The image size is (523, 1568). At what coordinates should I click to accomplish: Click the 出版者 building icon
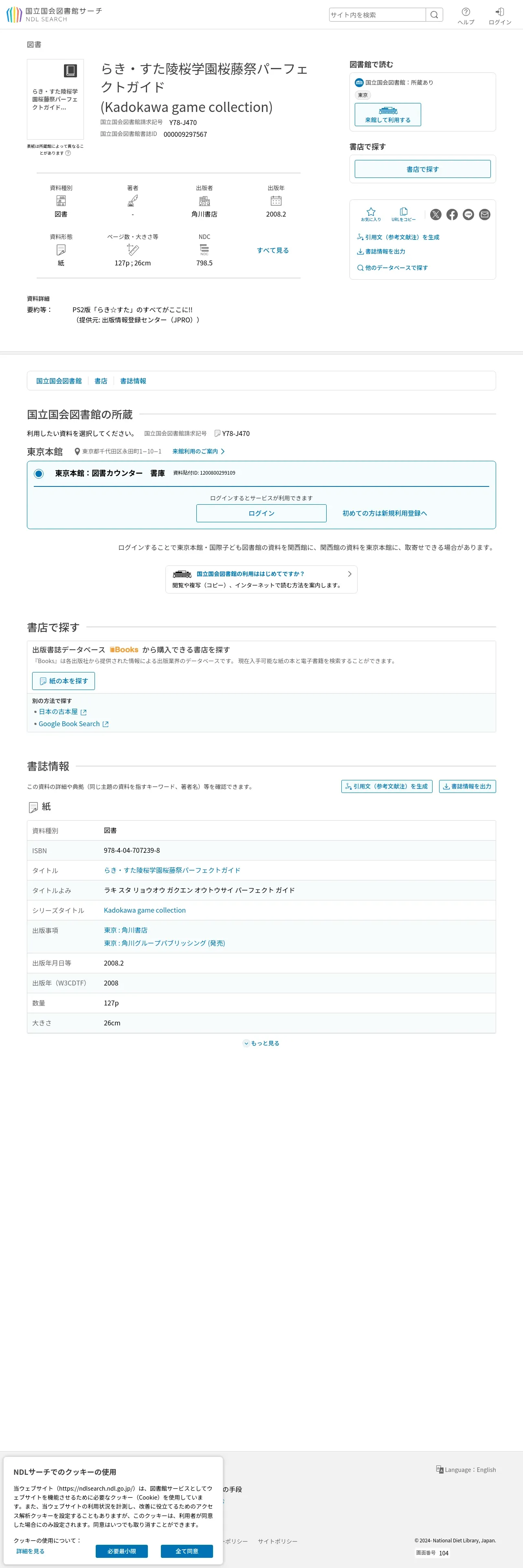204,201
